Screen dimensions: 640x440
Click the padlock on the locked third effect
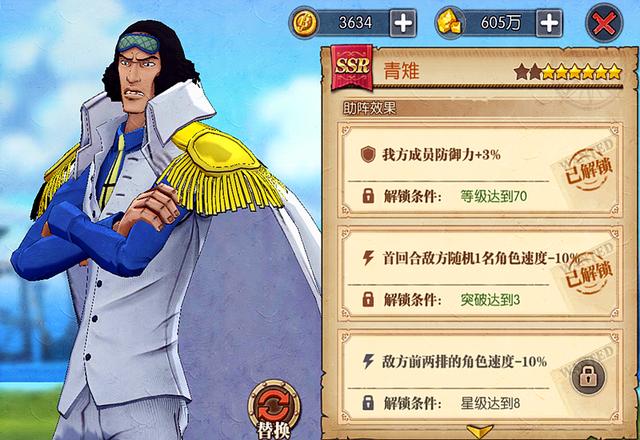[x=588, y=377]
